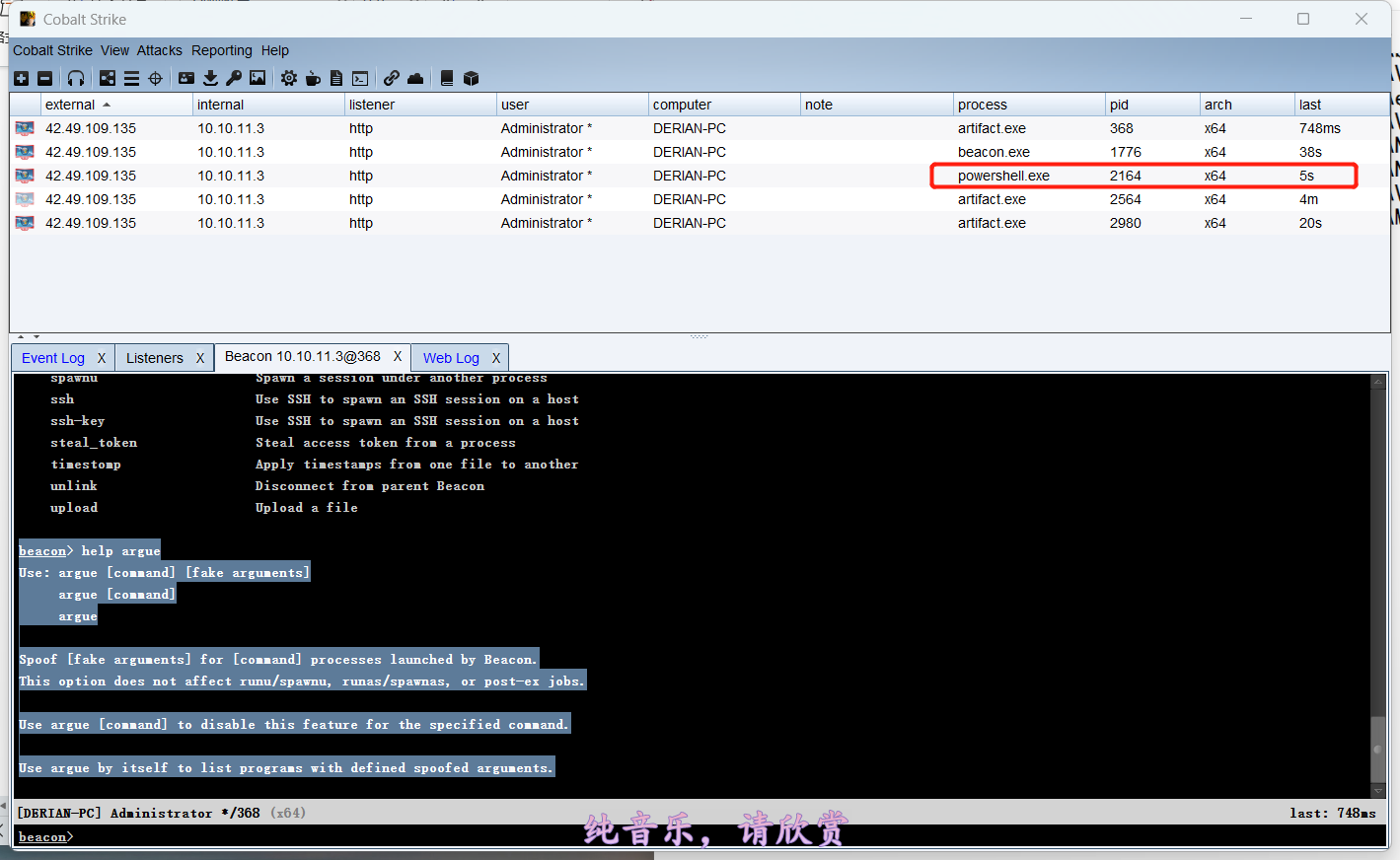Switch to the Event Log tab
Screen dimensions: 1400x860
(53, 358)
